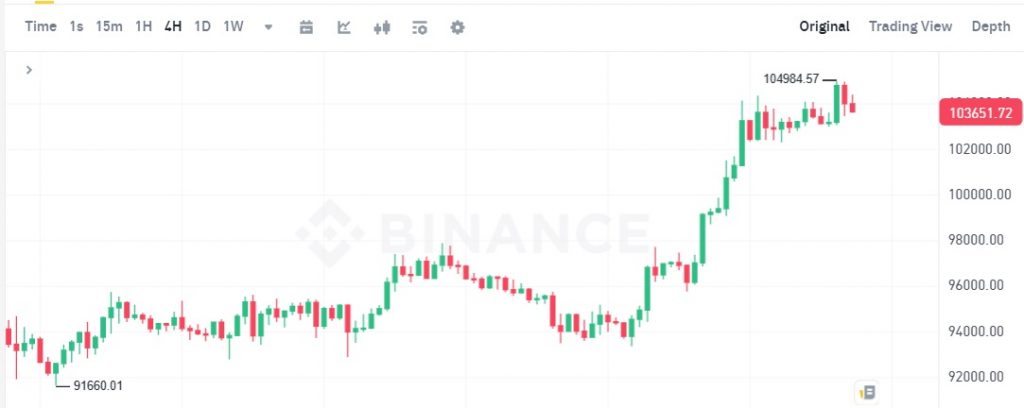Image resolution: width=1024 pixels, height=408 pixels.
Task: Switch to 4H interval
Action: pos(173,27)
